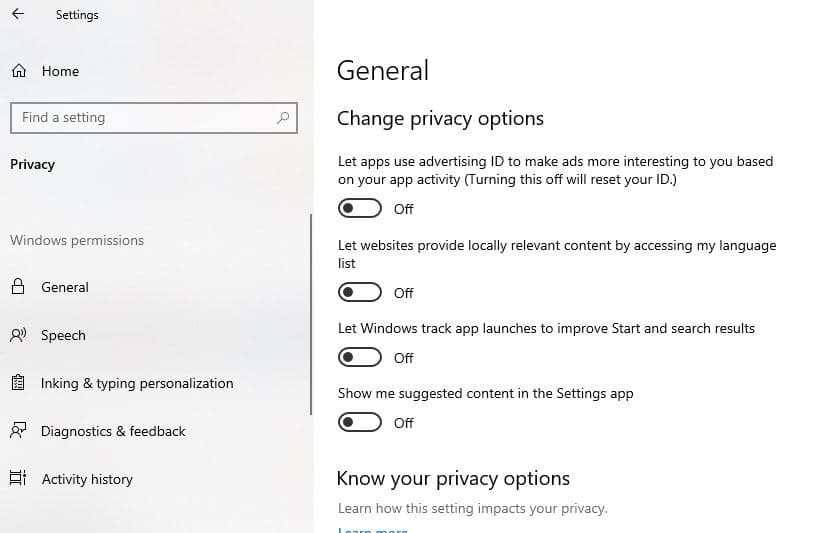Click the Speech icon in sidebar
This screenshot has height=533, width=828.
(18, 335)
